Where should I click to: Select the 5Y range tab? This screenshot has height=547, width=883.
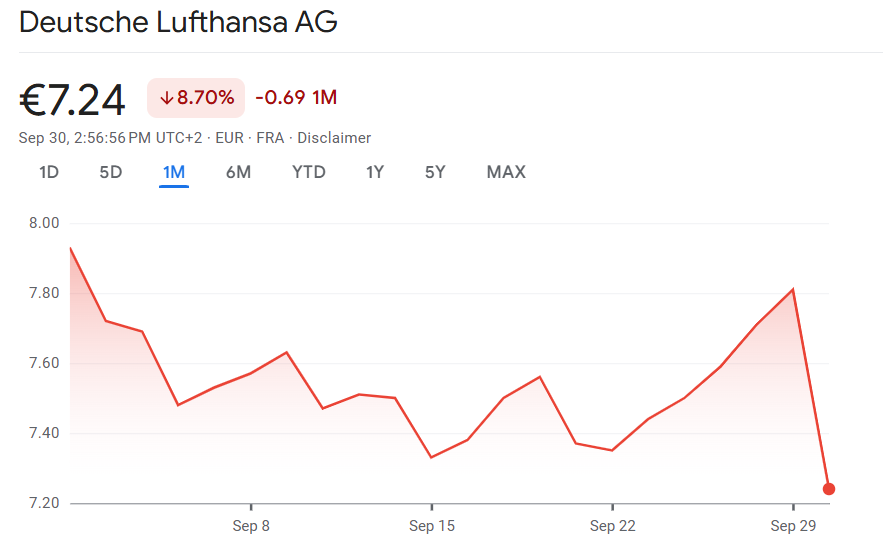click(x=435, y=172)
